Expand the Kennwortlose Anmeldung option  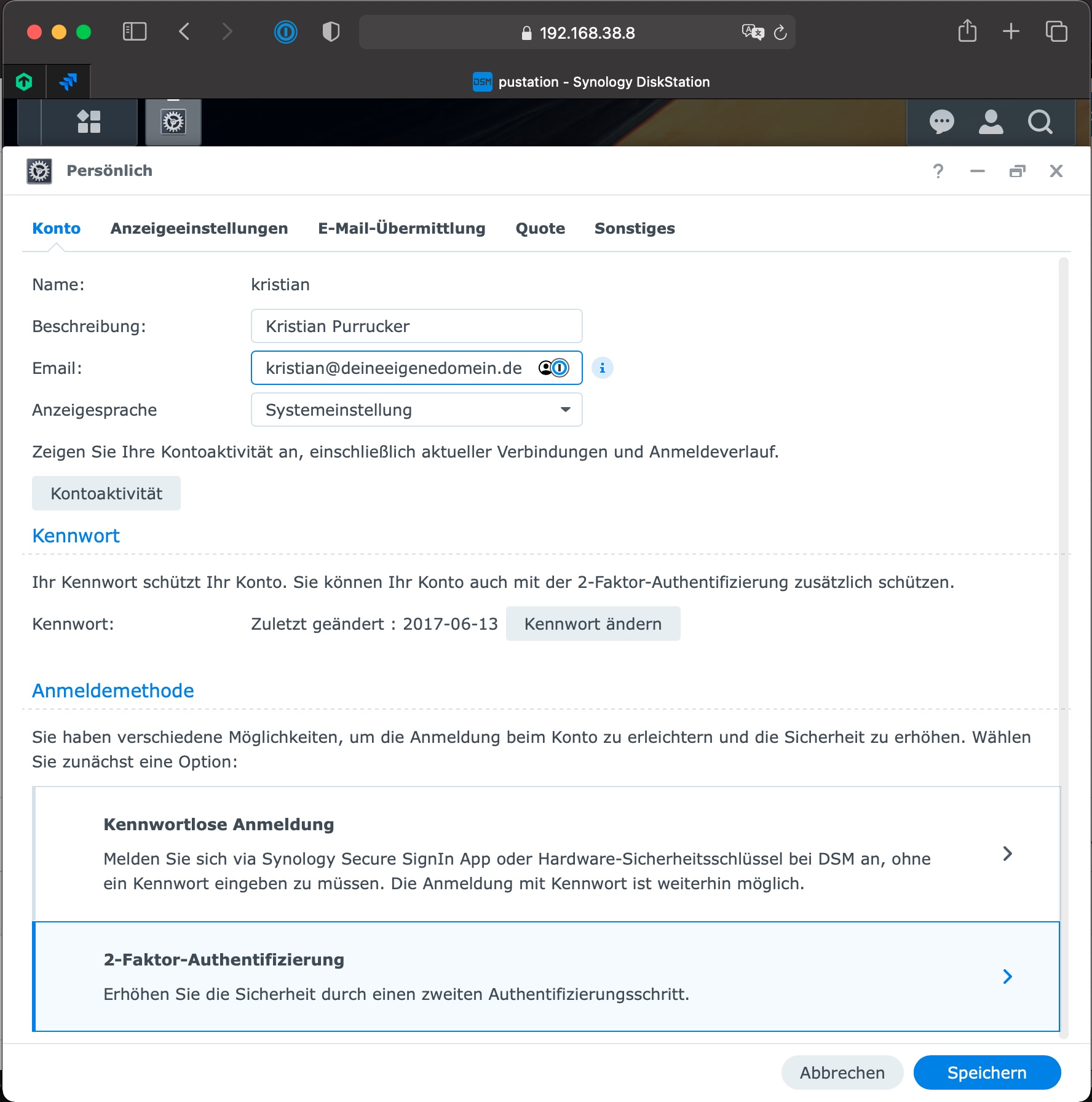tap(1007, 854)
